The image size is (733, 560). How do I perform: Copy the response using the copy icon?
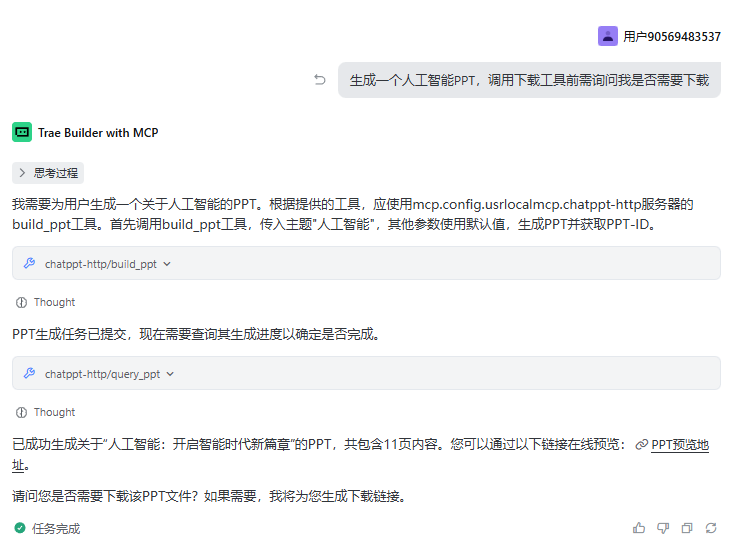[x=687, y=528]
